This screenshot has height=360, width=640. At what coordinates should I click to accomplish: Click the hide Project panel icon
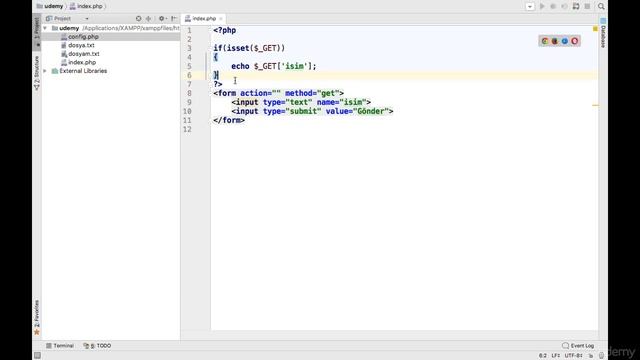[174, 19]
